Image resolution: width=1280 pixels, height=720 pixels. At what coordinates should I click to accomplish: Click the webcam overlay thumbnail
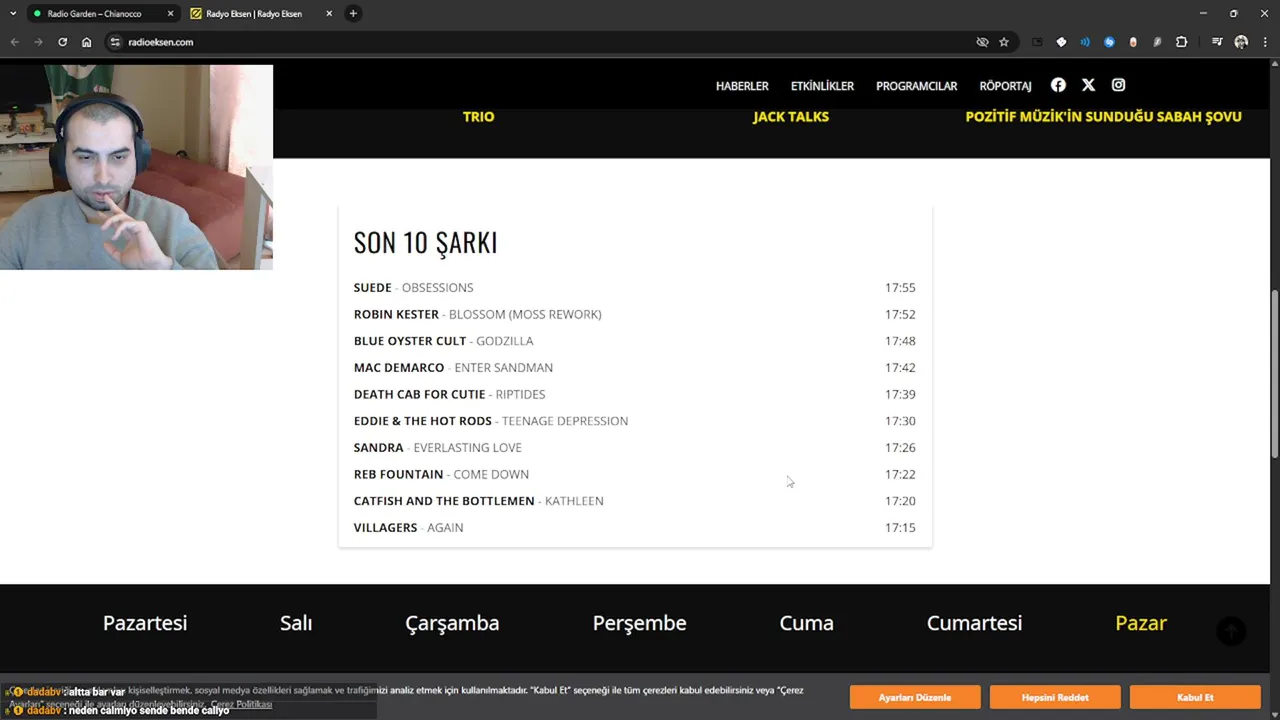(x=136, y=167)
